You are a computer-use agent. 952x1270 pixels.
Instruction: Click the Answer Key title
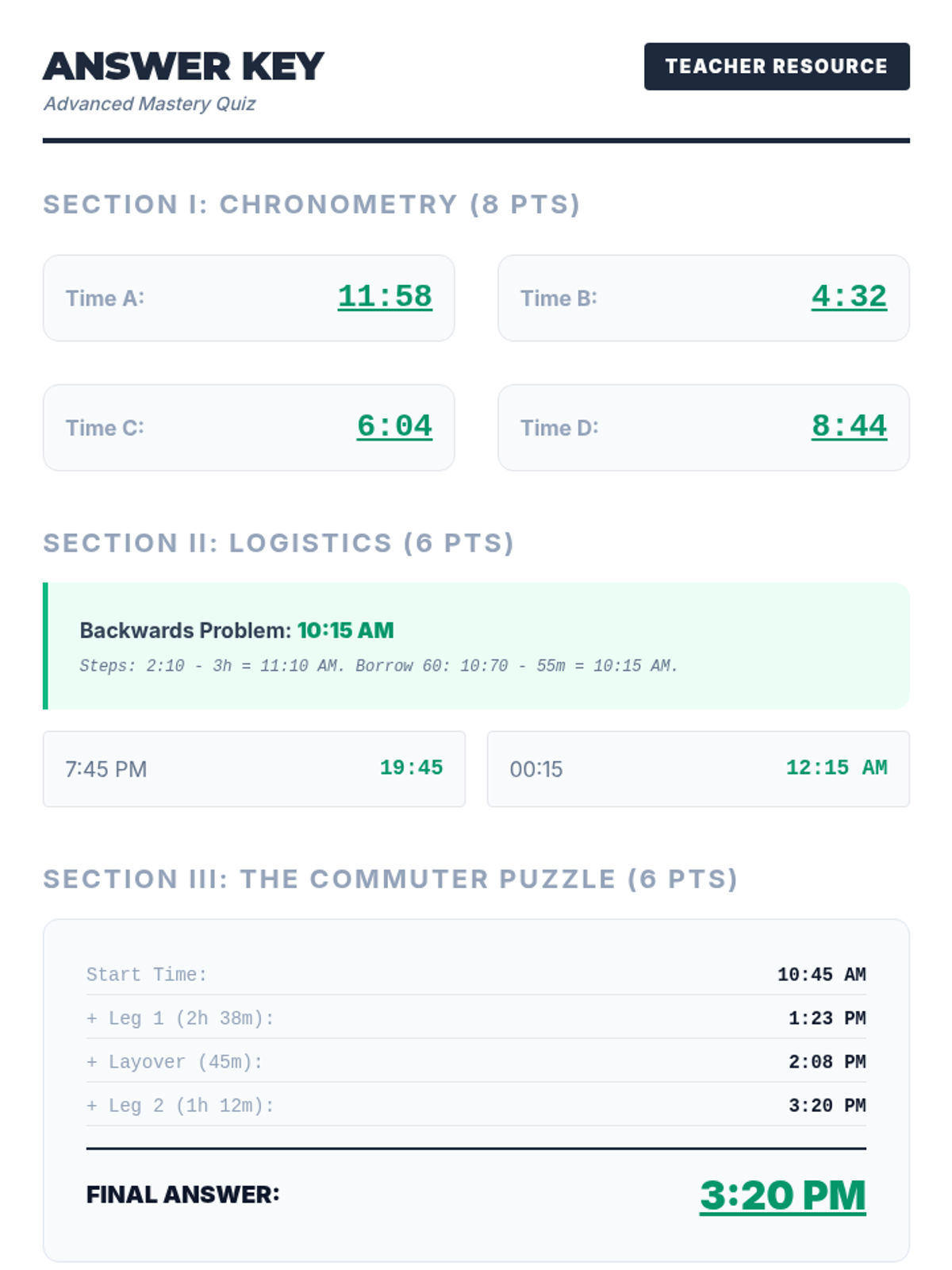click(x=183, y=67)
